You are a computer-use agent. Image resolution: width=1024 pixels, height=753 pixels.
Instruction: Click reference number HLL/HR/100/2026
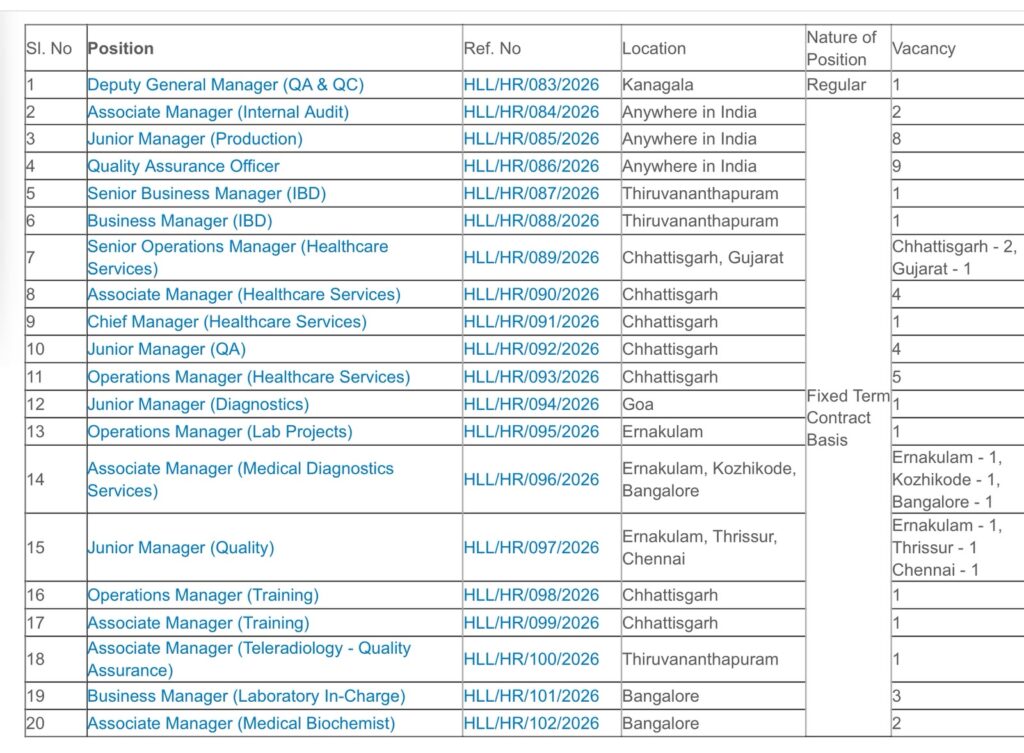[x=531, y=659]
